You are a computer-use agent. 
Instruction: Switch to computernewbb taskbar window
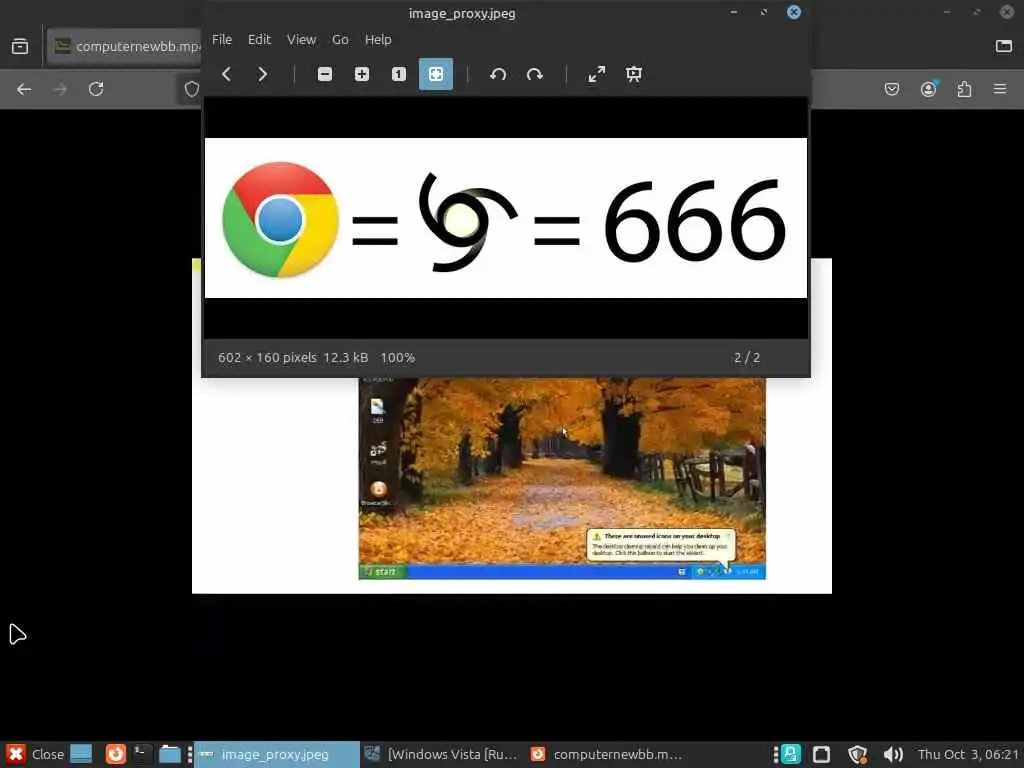point(609,754)
